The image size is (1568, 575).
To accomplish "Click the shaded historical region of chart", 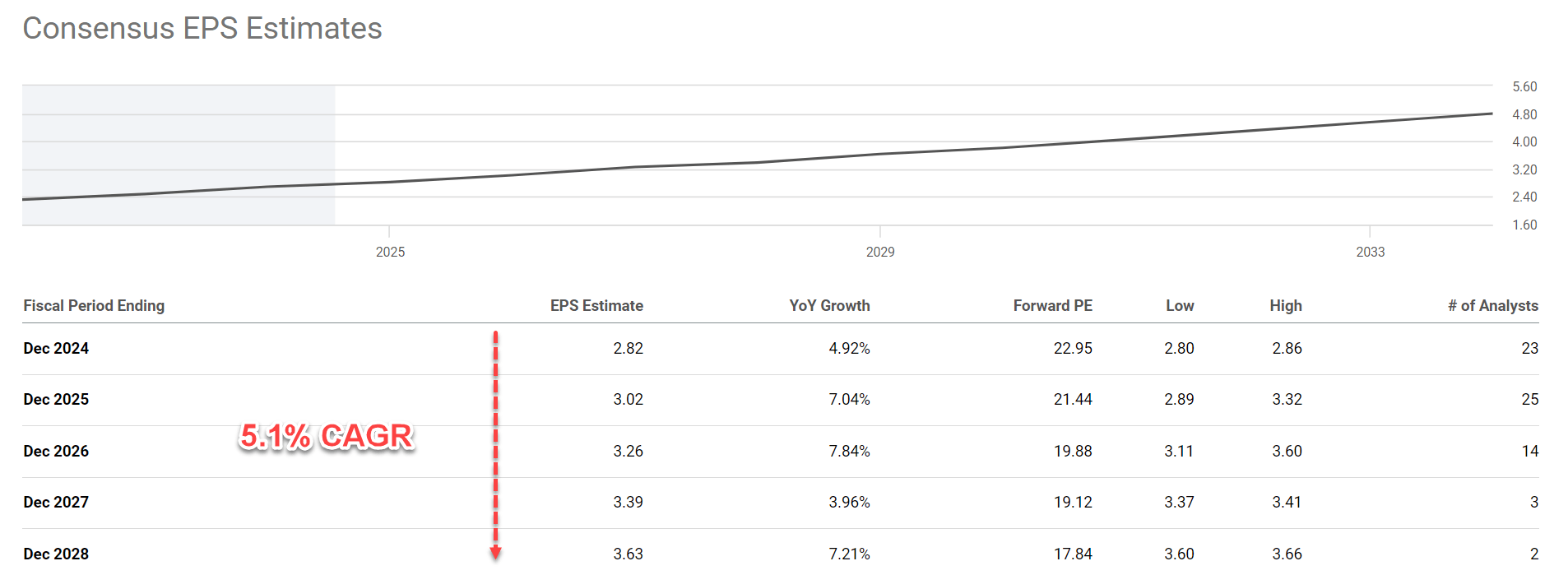I will [x=179, y=140].
